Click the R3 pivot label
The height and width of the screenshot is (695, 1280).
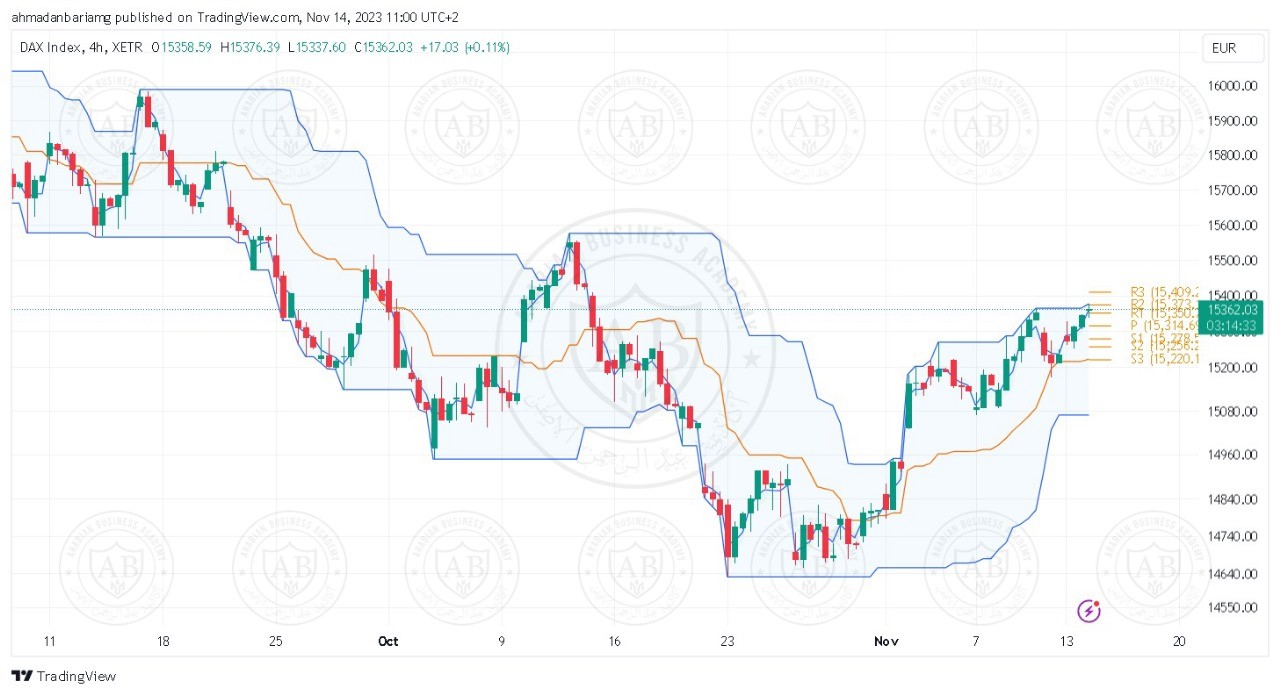click(x=1166, y=292)
